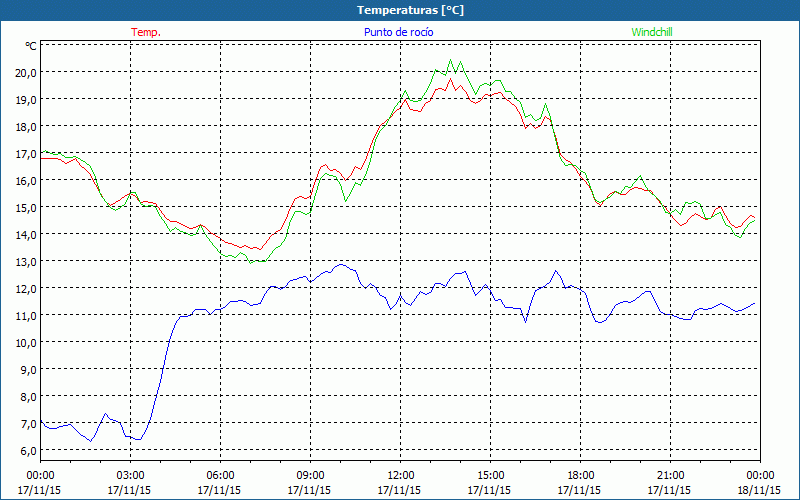Click the '10,0' y-axis value
The height and width of the screenshot is (500, 800).
26,343
